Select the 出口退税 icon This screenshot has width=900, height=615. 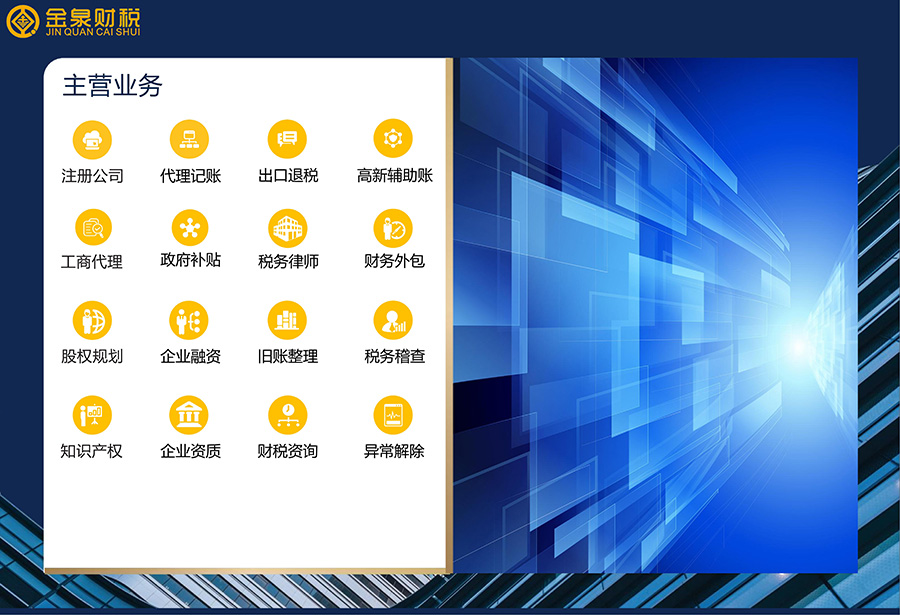point(288,139)
